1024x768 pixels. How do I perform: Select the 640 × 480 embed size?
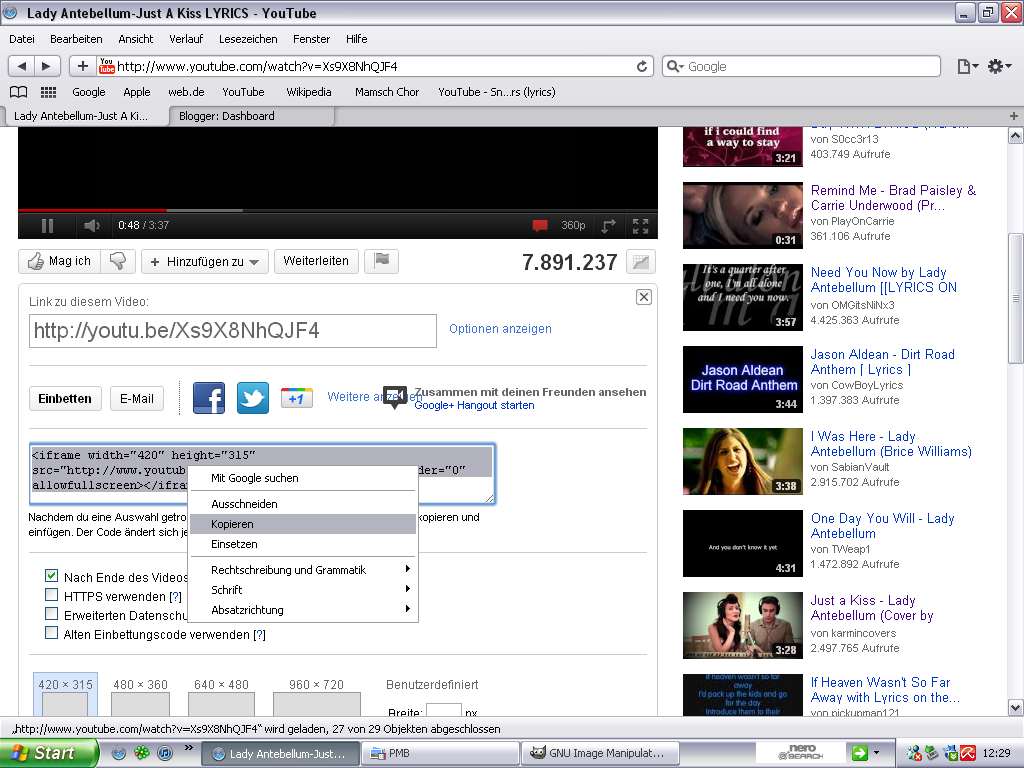(221, 696)
